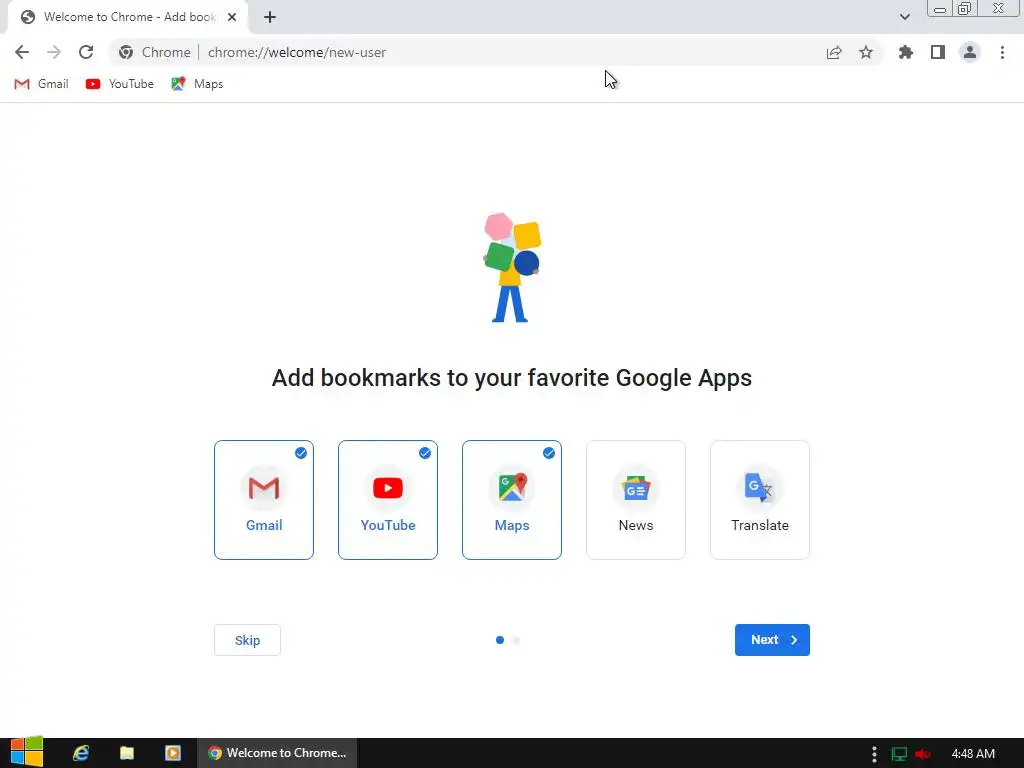The image size is (1024, 768).
Task: Bookmark this tab with the star icon
Action: tap(866, 52)
